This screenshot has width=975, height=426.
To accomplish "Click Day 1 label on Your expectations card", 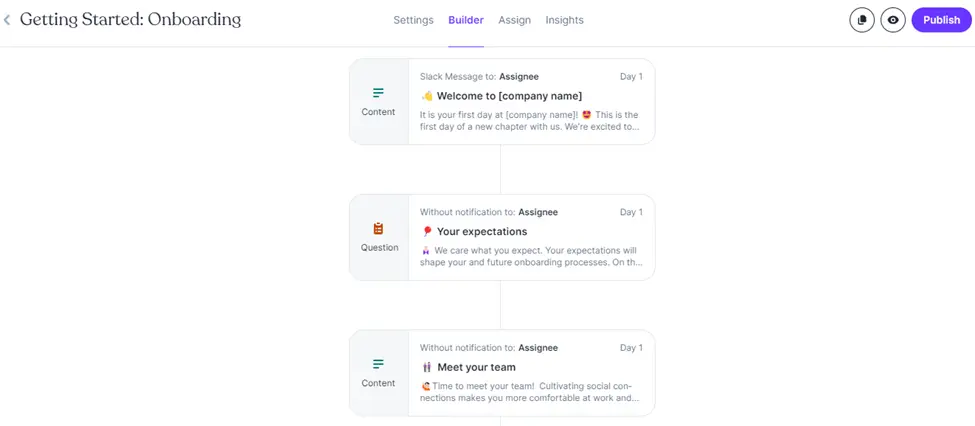I will (x=631, y=212).
